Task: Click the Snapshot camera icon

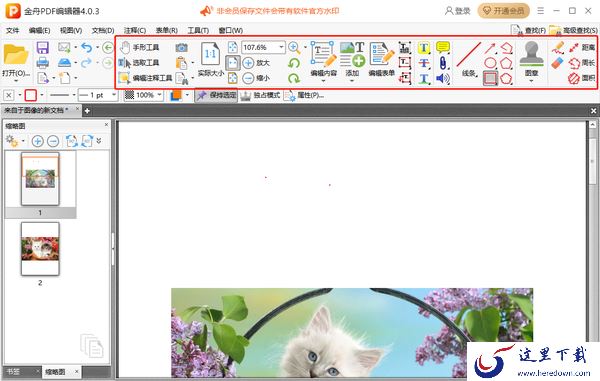Action: pyautogui.click(x=181, y=47)
